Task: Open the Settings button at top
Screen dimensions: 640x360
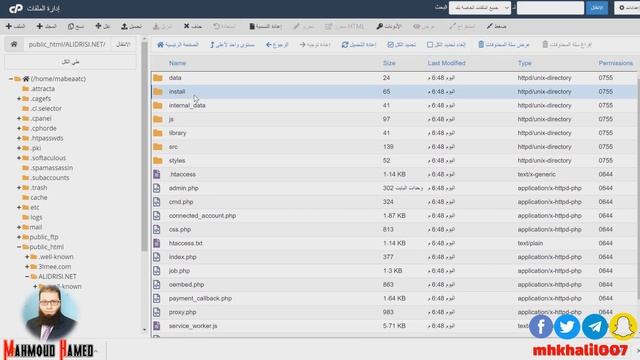Action: tap(627, 8)
